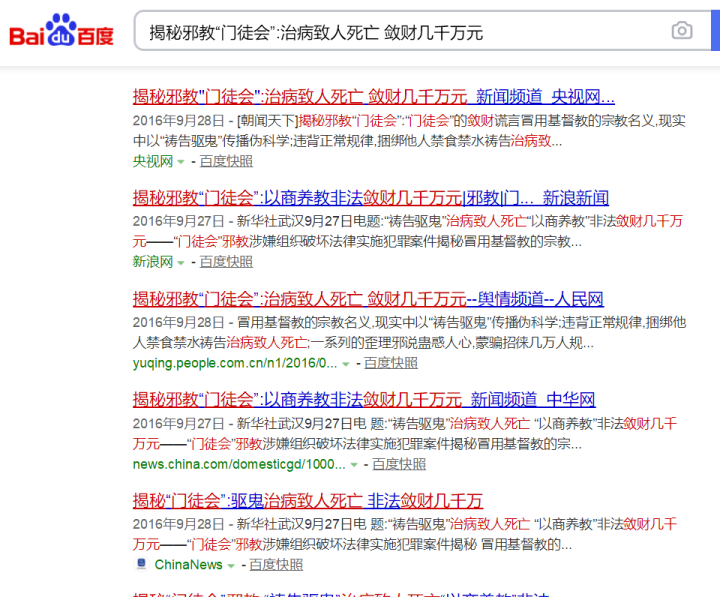Image resolution: width=720 pixels, height=597 pixels.
Task: Open the 舆情频道 人民网 result title
Action: click(x=368, y=299)
